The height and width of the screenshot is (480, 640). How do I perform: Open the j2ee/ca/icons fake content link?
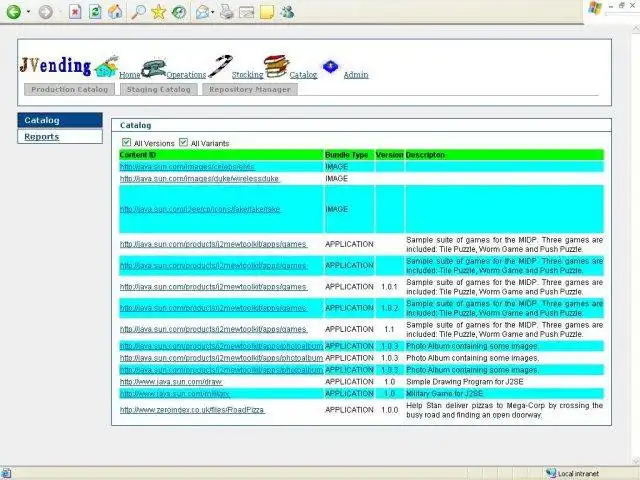coord(200,209)
